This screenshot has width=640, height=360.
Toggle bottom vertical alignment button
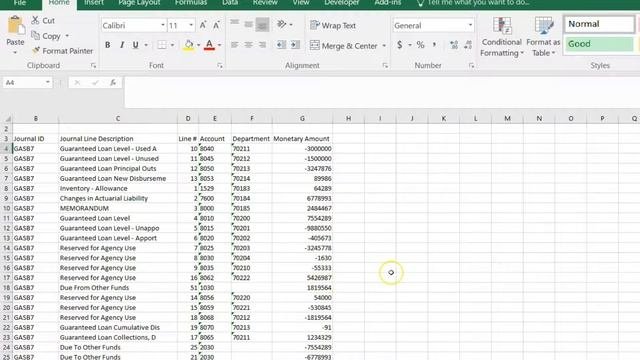pyautogui.click(x=262, y=25)
